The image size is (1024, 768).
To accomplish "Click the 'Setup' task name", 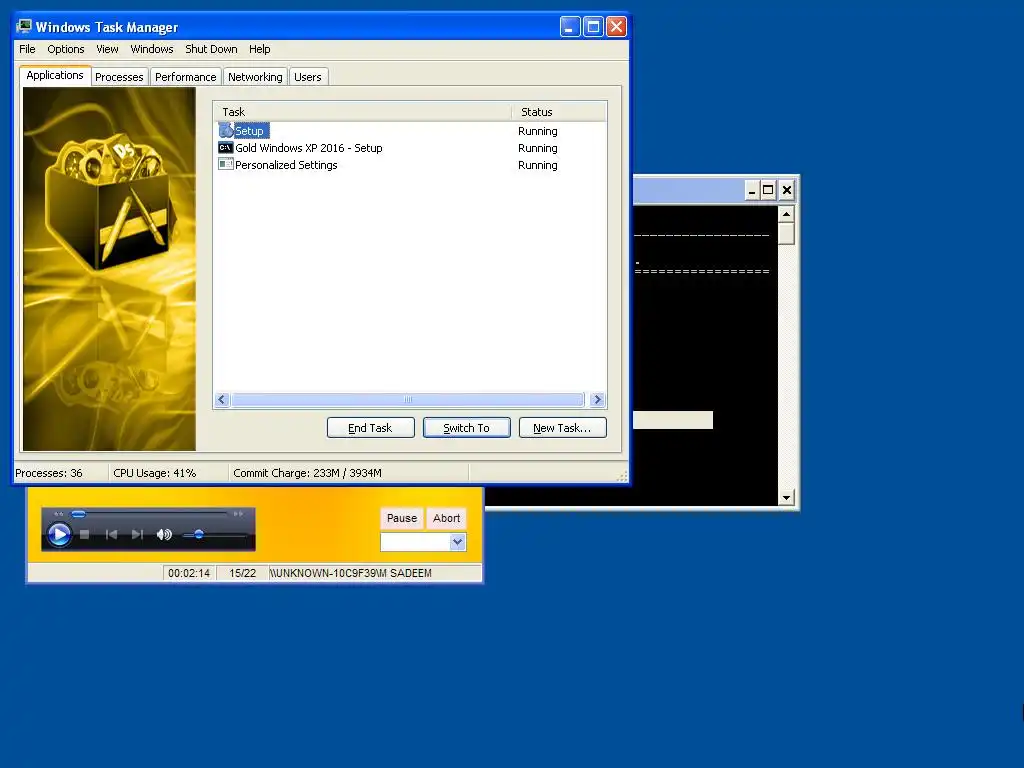I will [249, 131].
